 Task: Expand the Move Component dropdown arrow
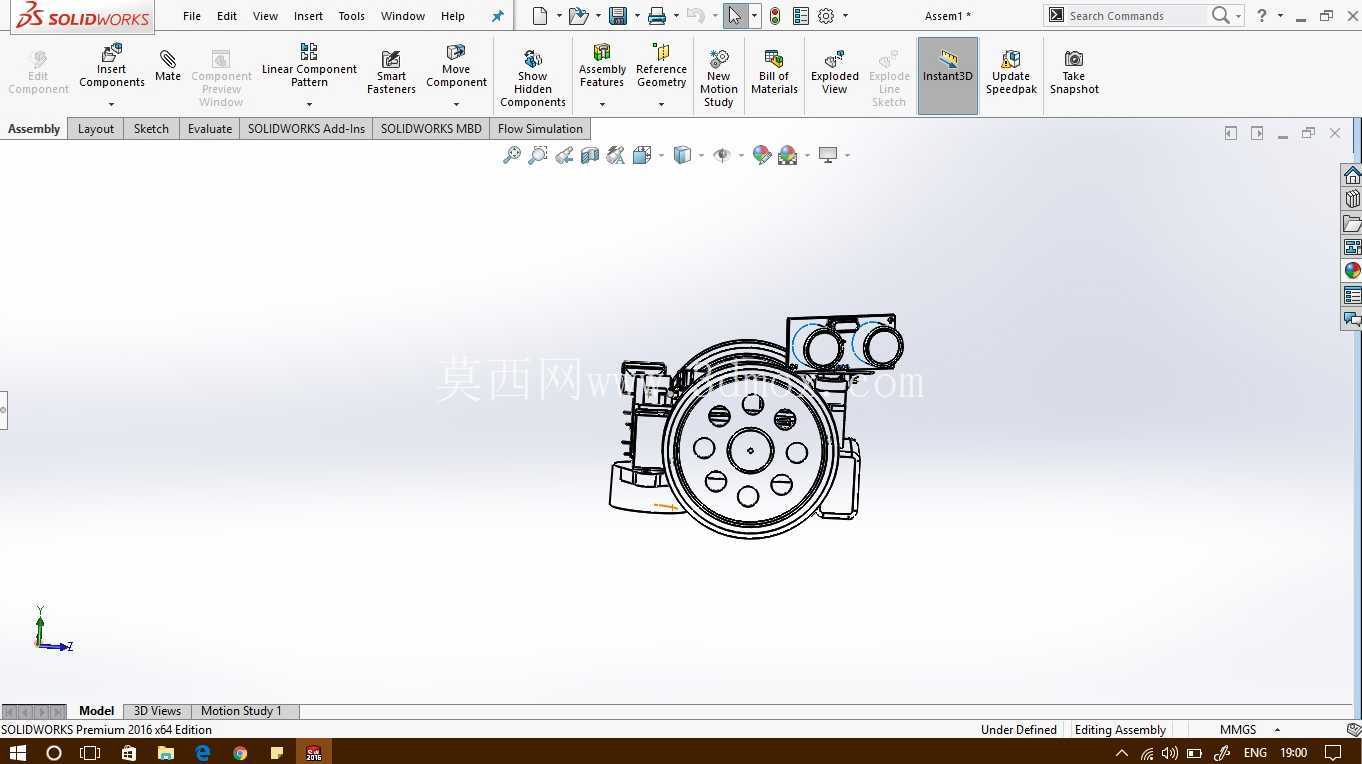coord(456,104)
